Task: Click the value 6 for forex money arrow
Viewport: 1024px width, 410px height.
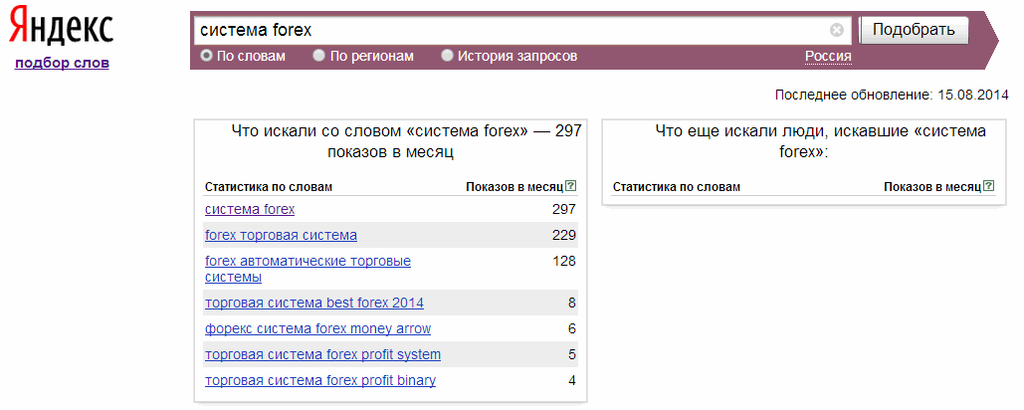Action: pyautogui.click(x=572, y=328)
